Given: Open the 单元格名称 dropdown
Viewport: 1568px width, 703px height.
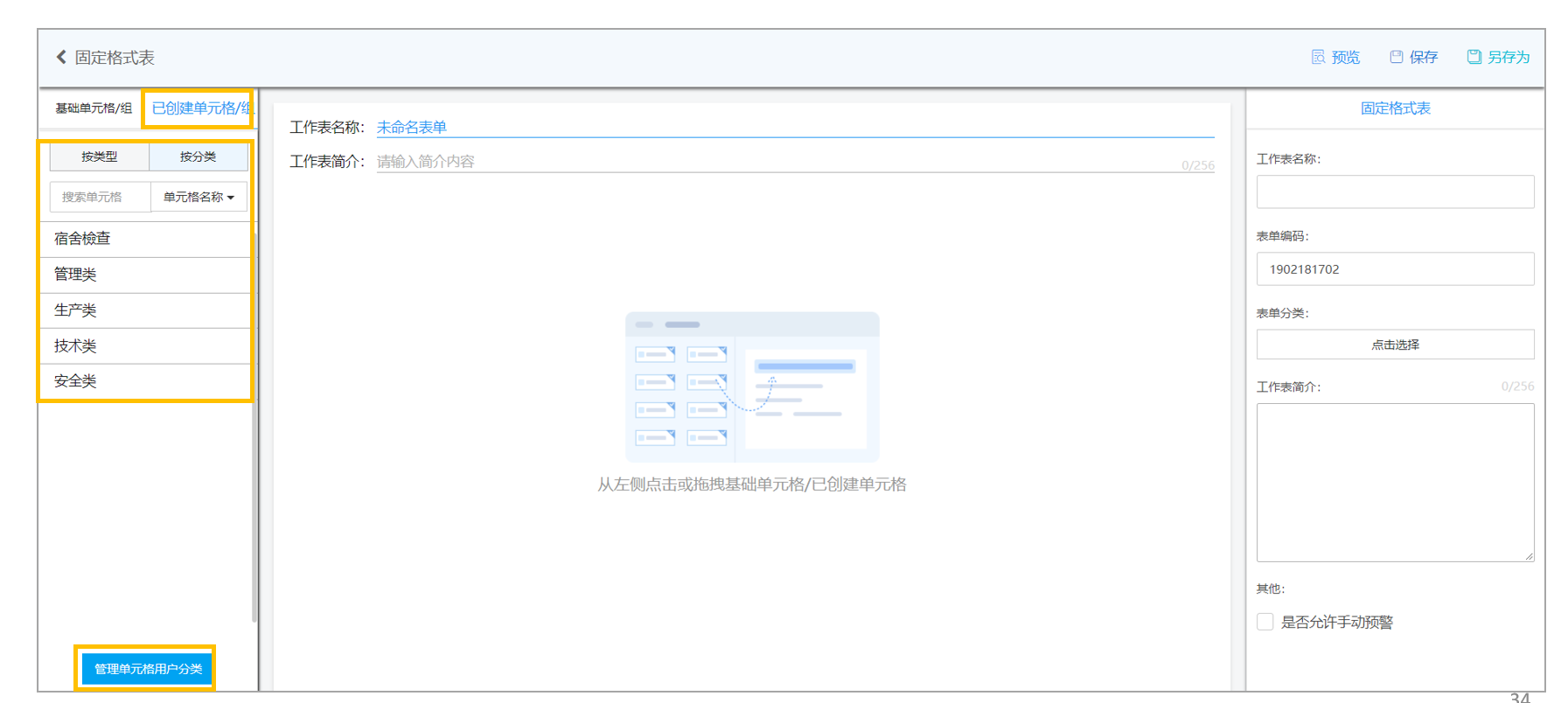Looking at the screenshot, I should 199,197.
